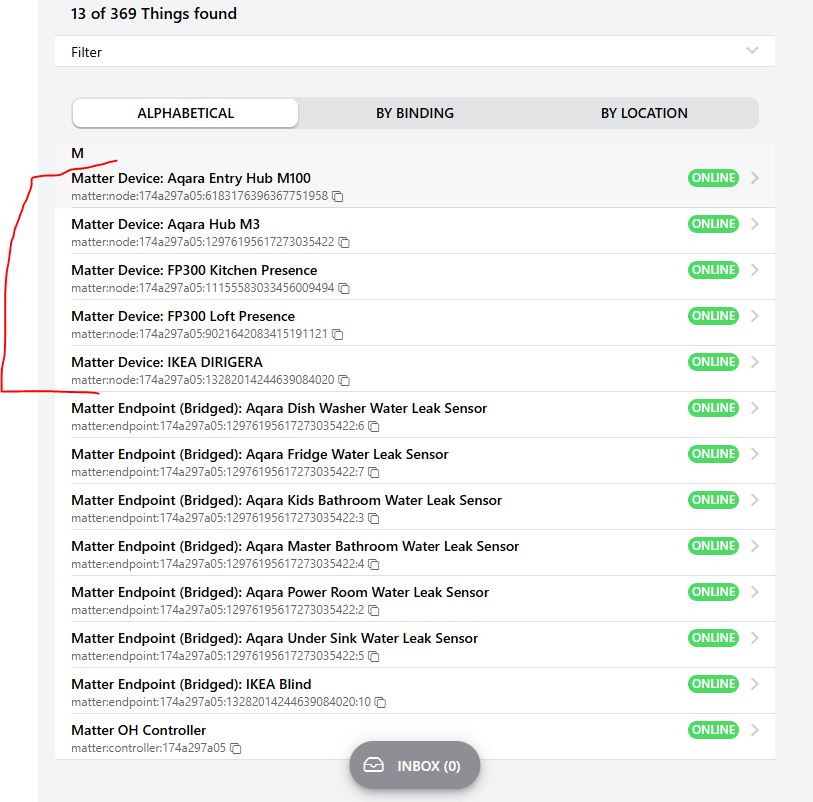Screen dimensions: 813x802
Task: Open Dish Washer Leak Sensor via chevron
Action: pyautogui.click(x=755, y=408)
